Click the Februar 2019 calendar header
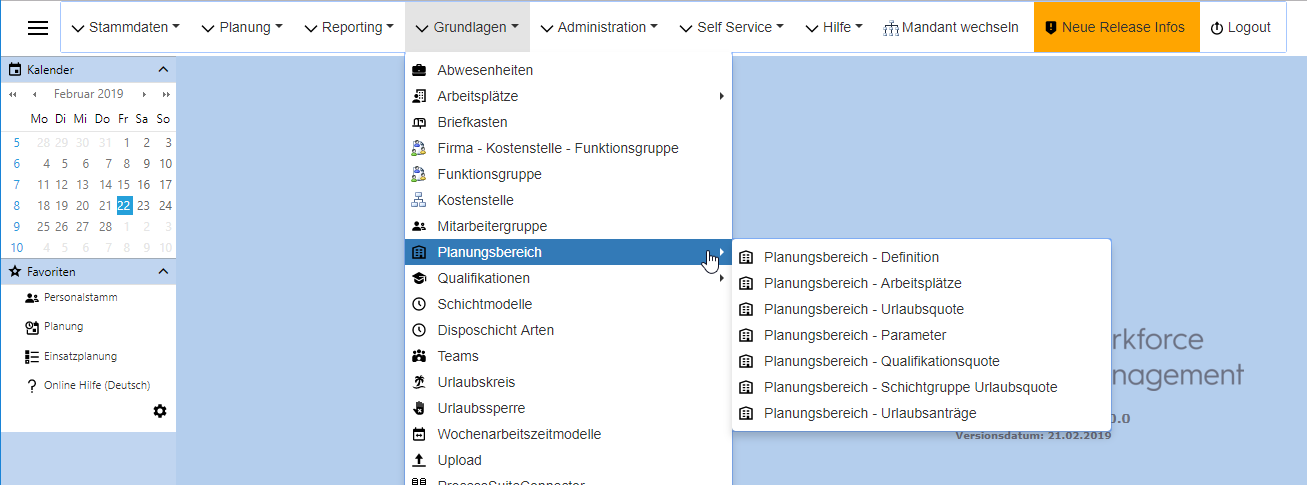The height and width of the screenshot is (485, 1307). click(x=89, y=94)
